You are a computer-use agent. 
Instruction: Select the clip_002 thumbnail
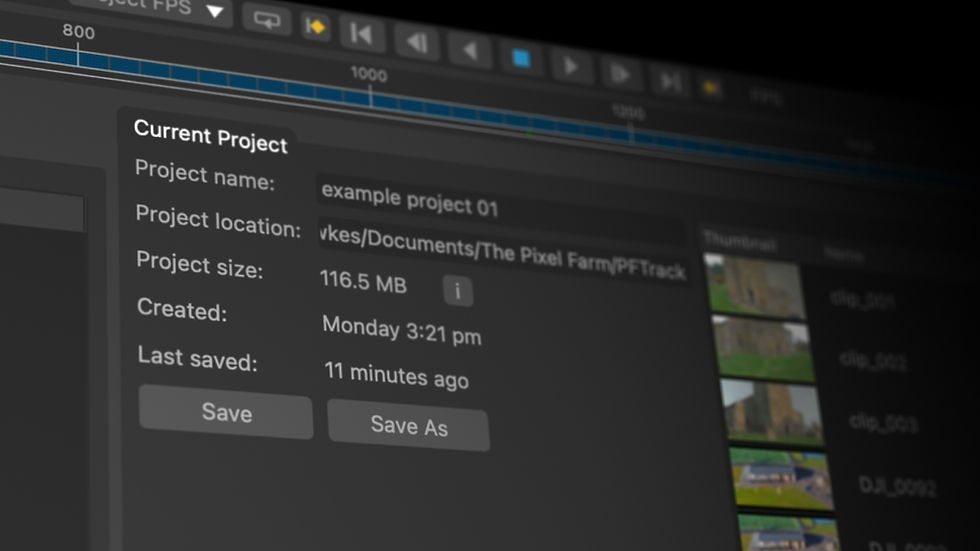tap(763, 349)
